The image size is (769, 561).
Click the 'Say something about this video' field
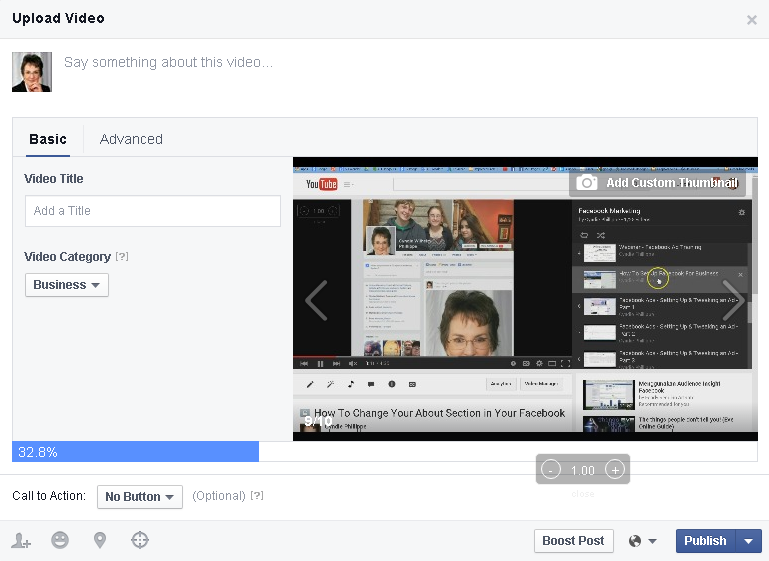[168, 62]
